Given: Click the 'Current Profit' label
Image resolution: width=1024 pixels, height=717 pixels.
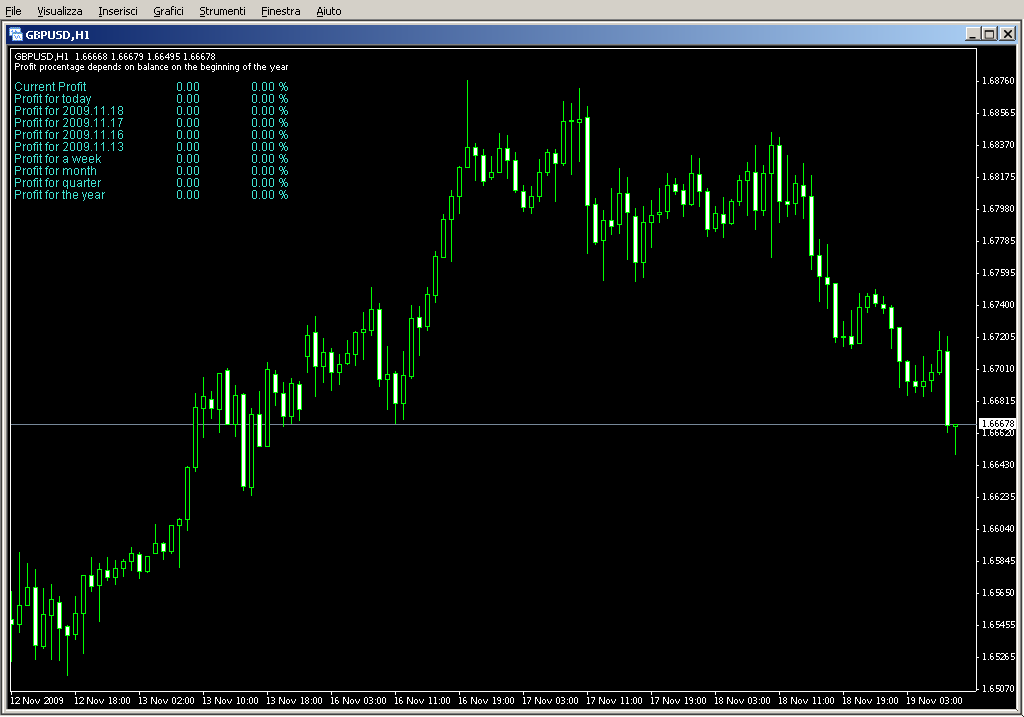Looking at the screenshot, I should (50, 87).
